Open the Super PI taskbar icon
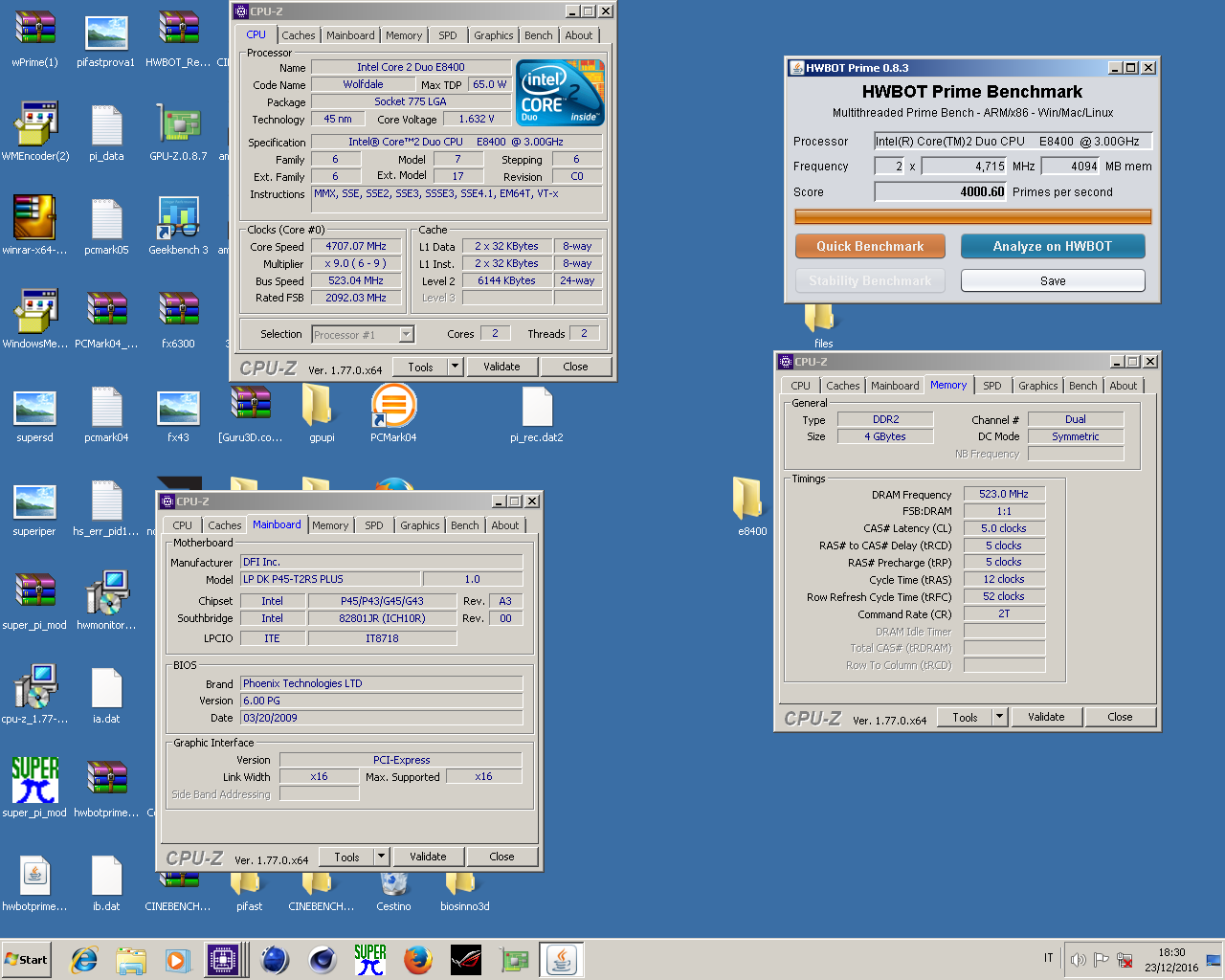Screen dimensions: 1225x980 pos(370,960)
